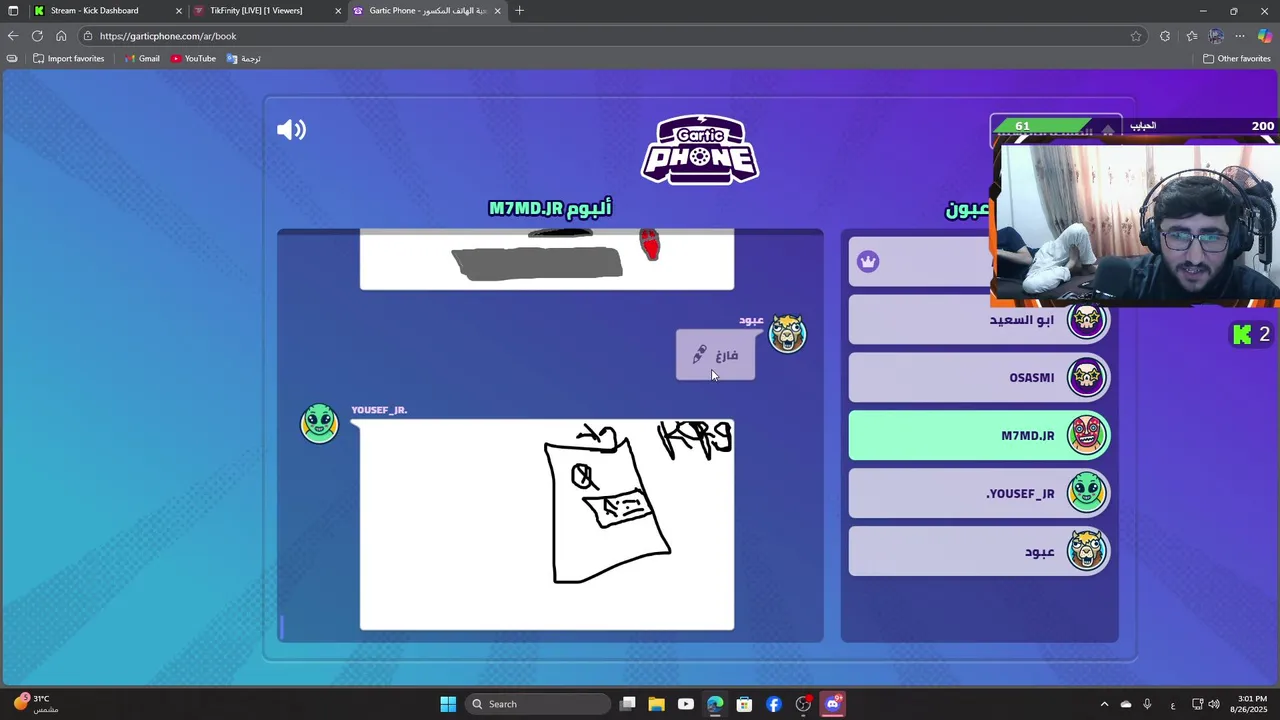Open Other favorites folder
Viewport: 1280px width, 720px height.
click(x=1236, y=59)
